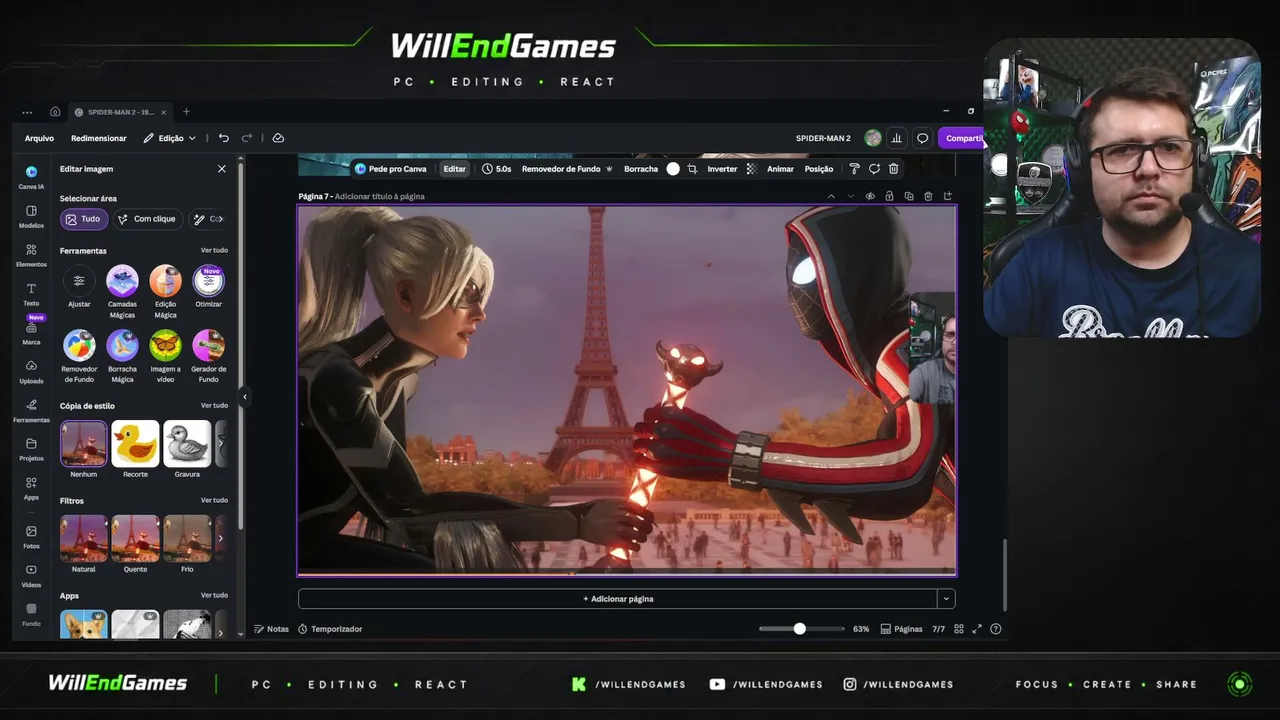Click the Compartilhar share button
Image resolution: width=1280 pixels, height=720 pixels.
962,138
